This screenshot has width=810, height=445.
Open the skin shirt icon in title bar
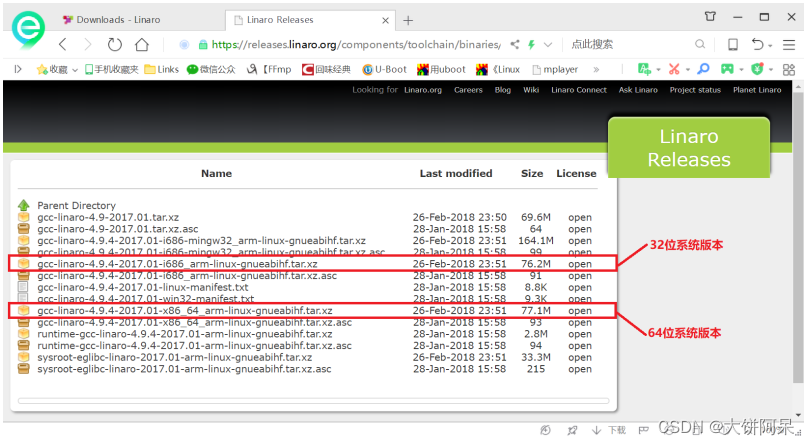[710, 17]
